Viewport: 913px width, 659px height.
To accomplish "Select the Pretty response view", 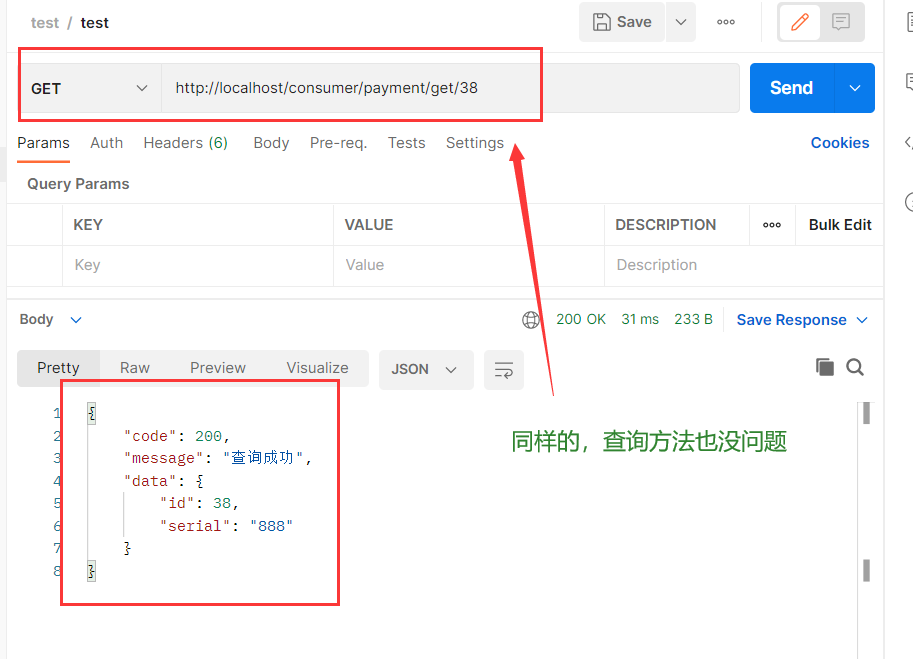I will pos(58,368).
